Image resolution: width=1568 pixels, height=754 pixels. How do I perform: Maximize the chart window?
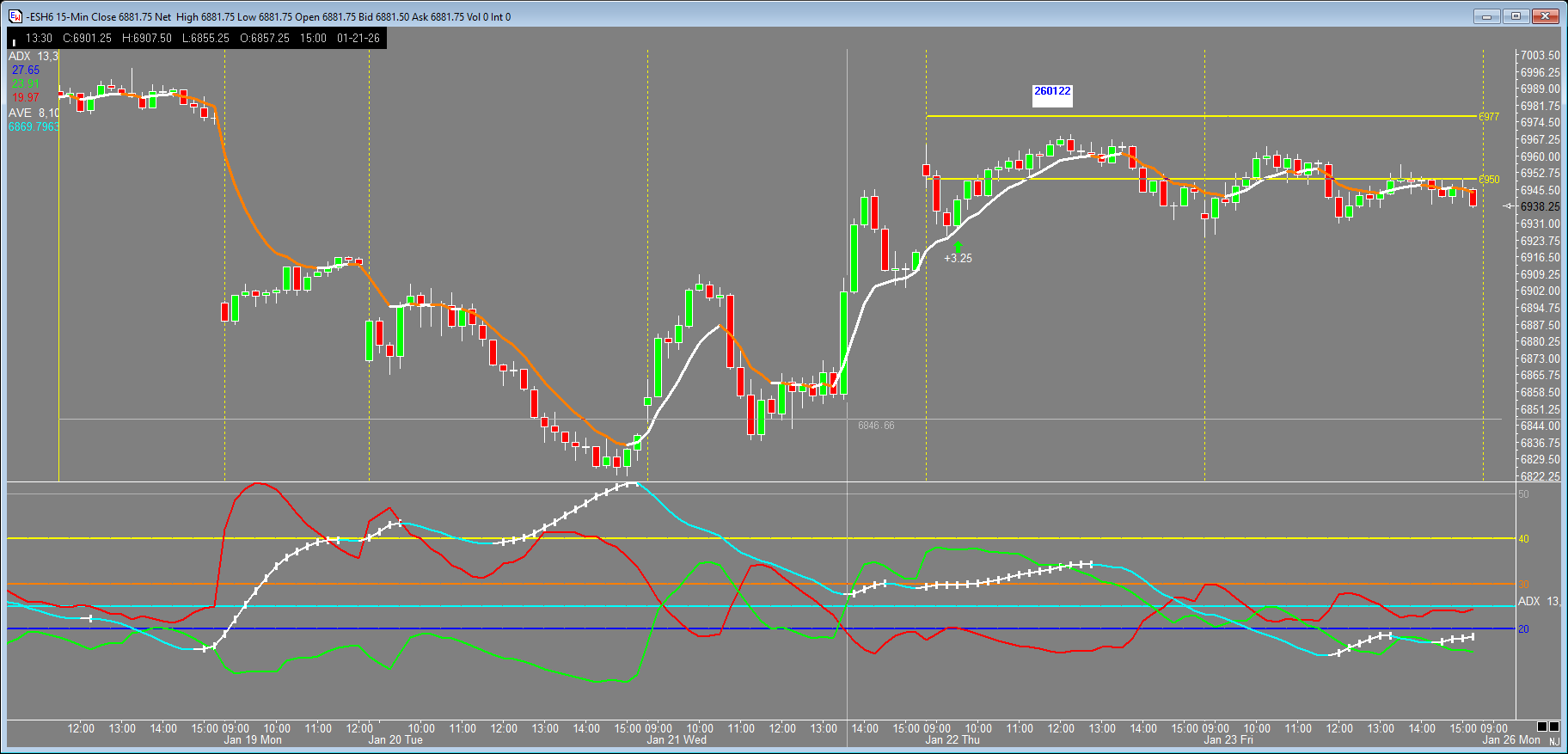point(1516,15)
